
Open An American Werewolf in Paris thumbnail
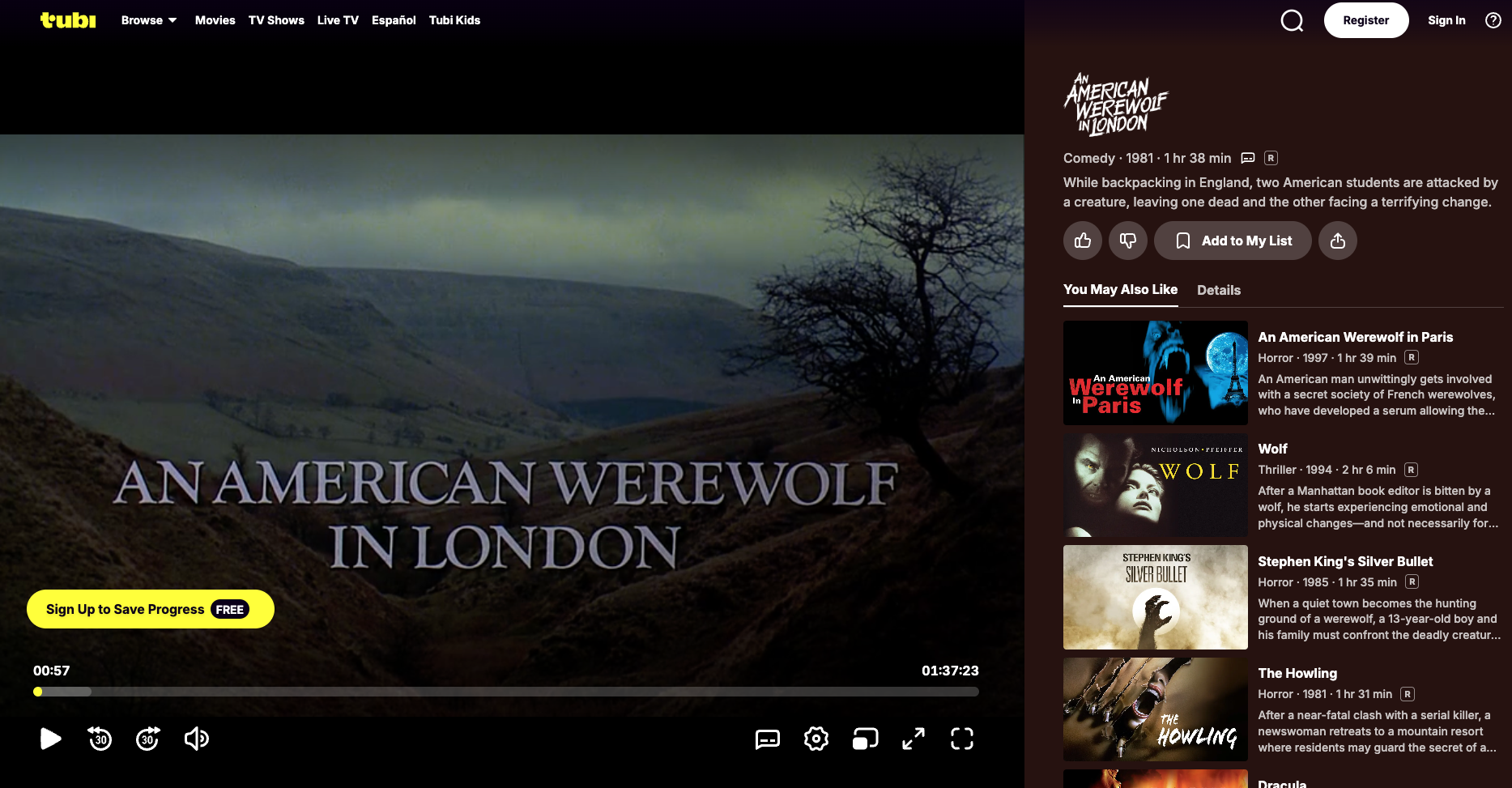point(1156,373)
